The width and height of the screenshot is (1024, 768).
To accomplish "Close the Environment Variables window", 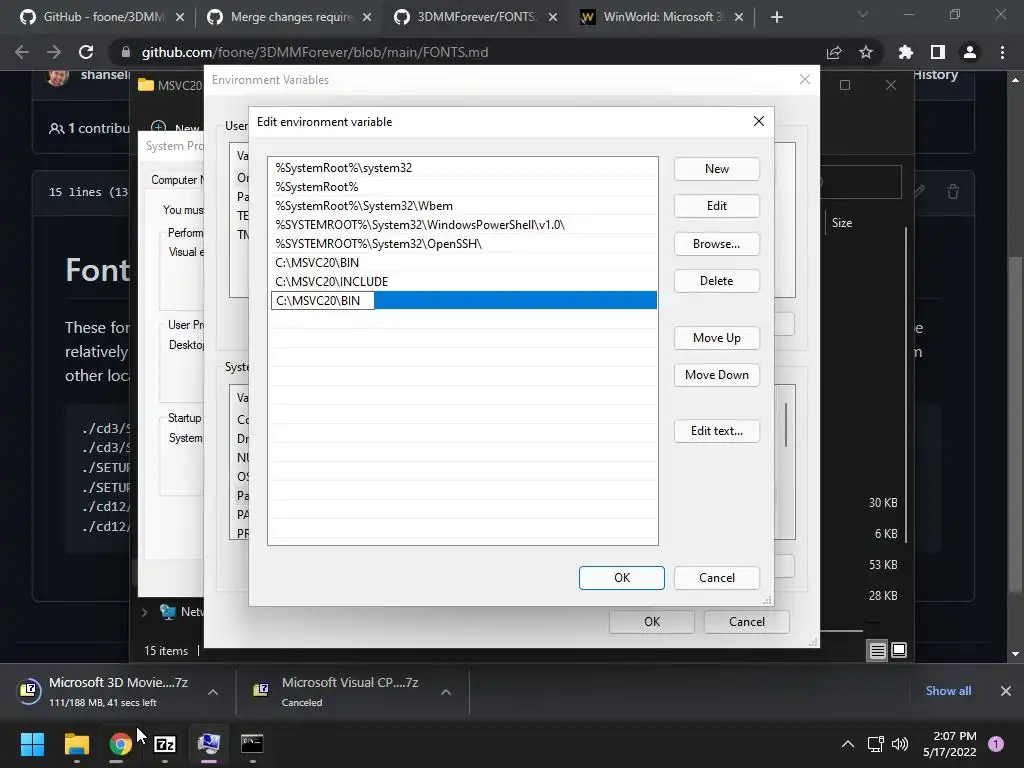I will tap(805, 80).
